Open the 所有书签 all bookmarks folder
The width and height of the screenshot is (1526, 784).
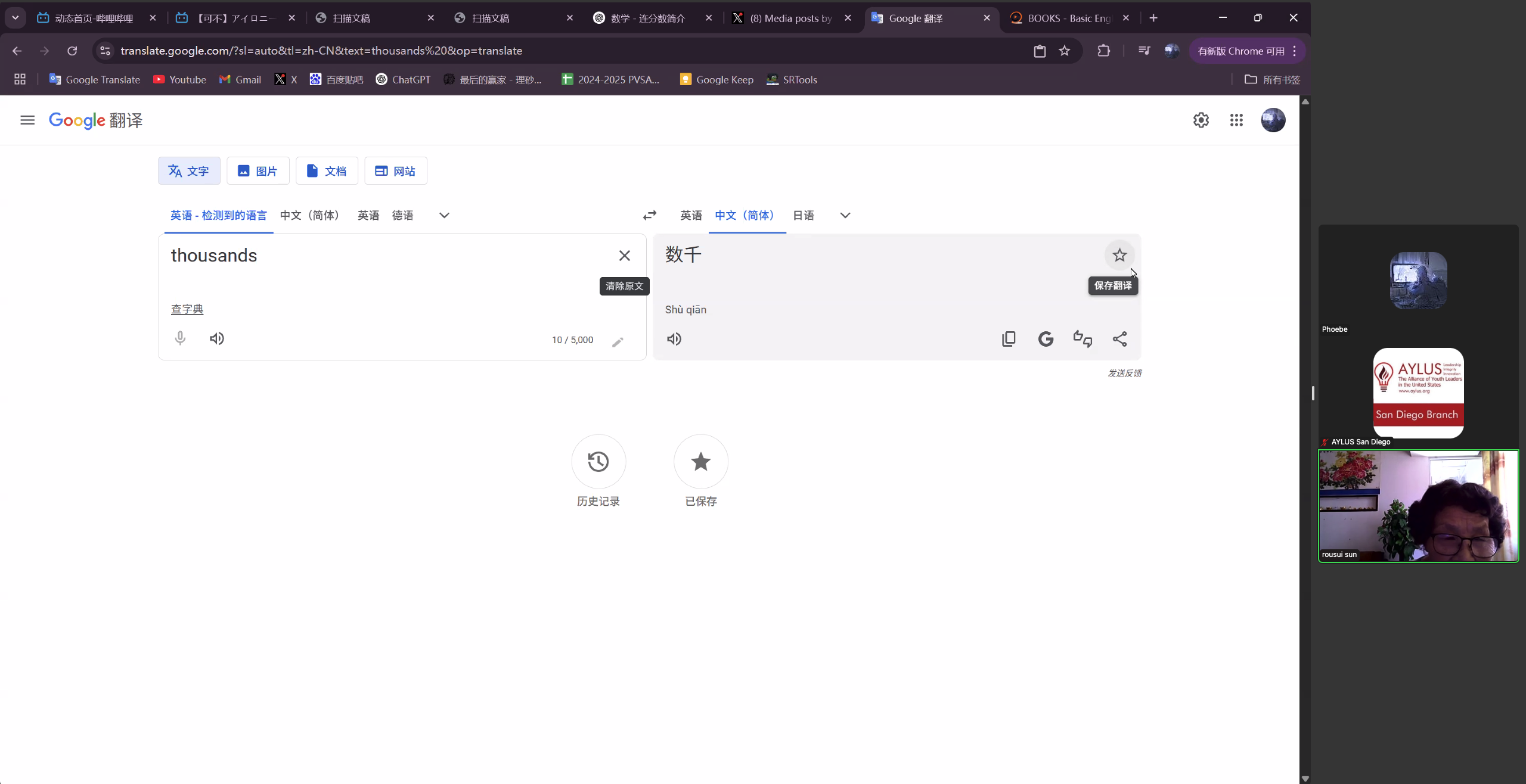click(1272, 80)
